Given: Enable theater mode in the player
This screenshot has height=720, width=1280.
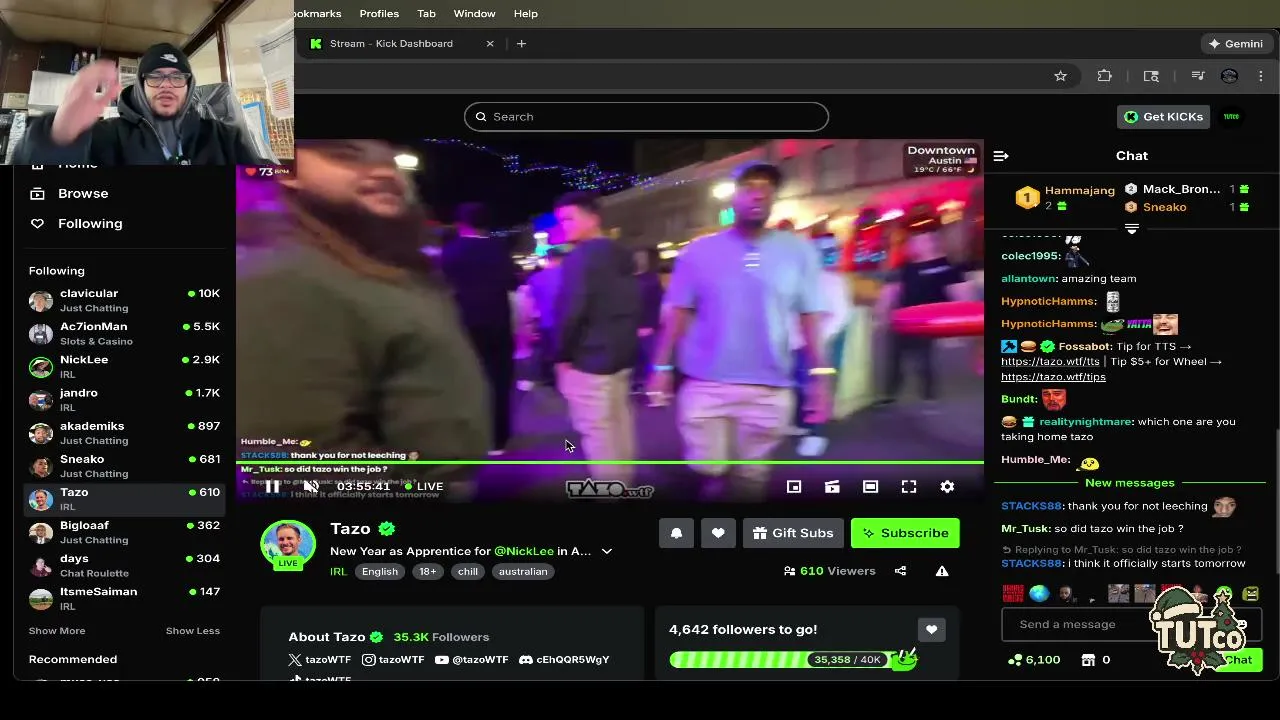Looking at the screenshot, I should (870, 486).
